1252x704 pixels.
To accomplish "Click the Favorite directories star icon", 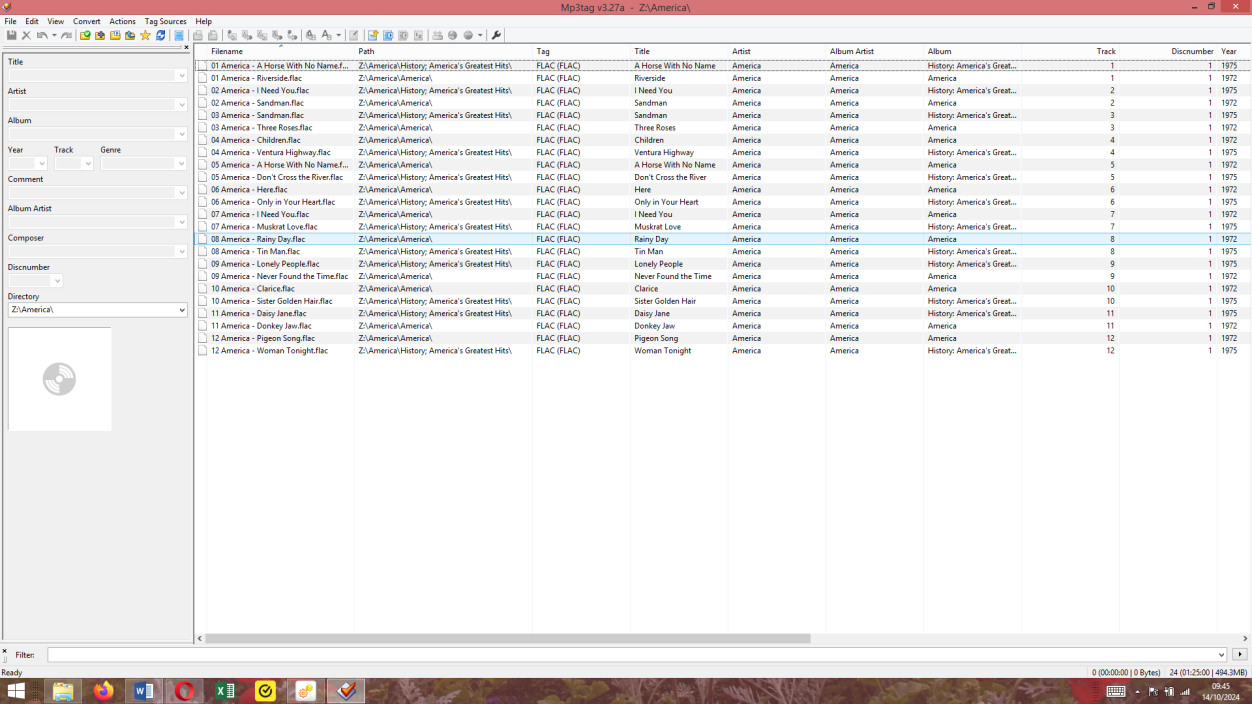I will point(145,35).
